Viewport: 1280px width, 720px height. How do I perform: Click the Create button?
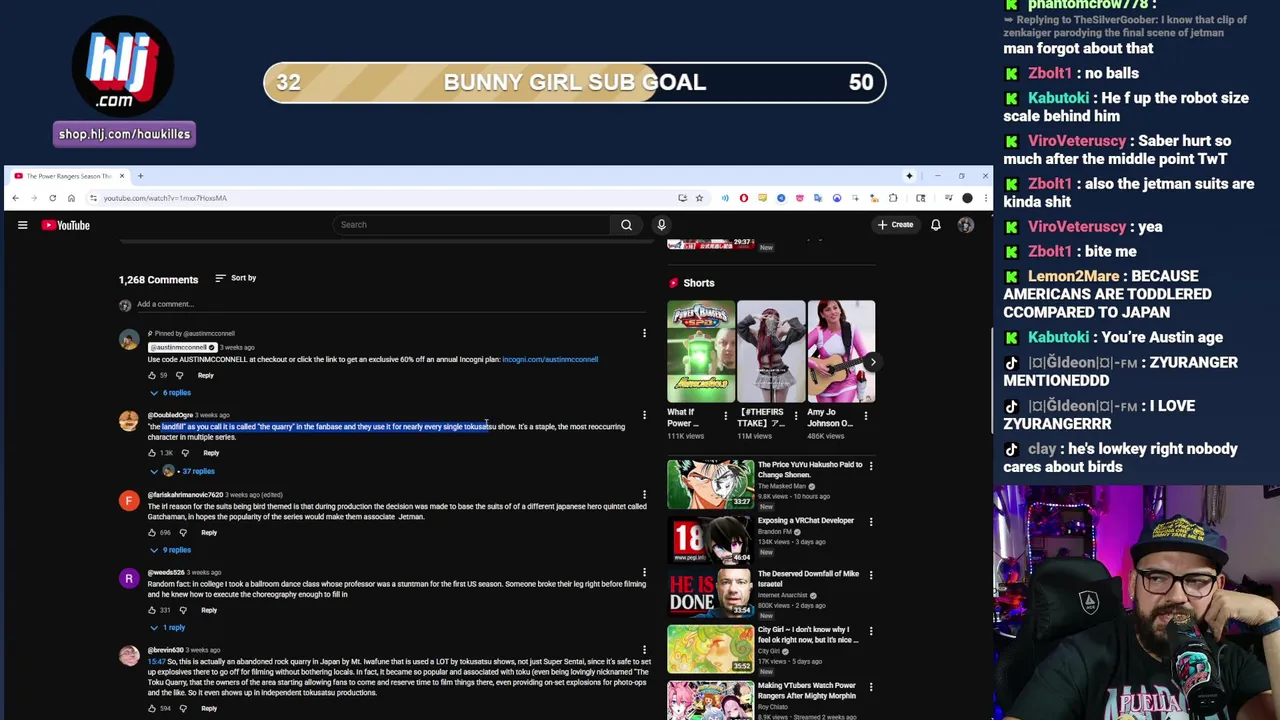point(896,225)
